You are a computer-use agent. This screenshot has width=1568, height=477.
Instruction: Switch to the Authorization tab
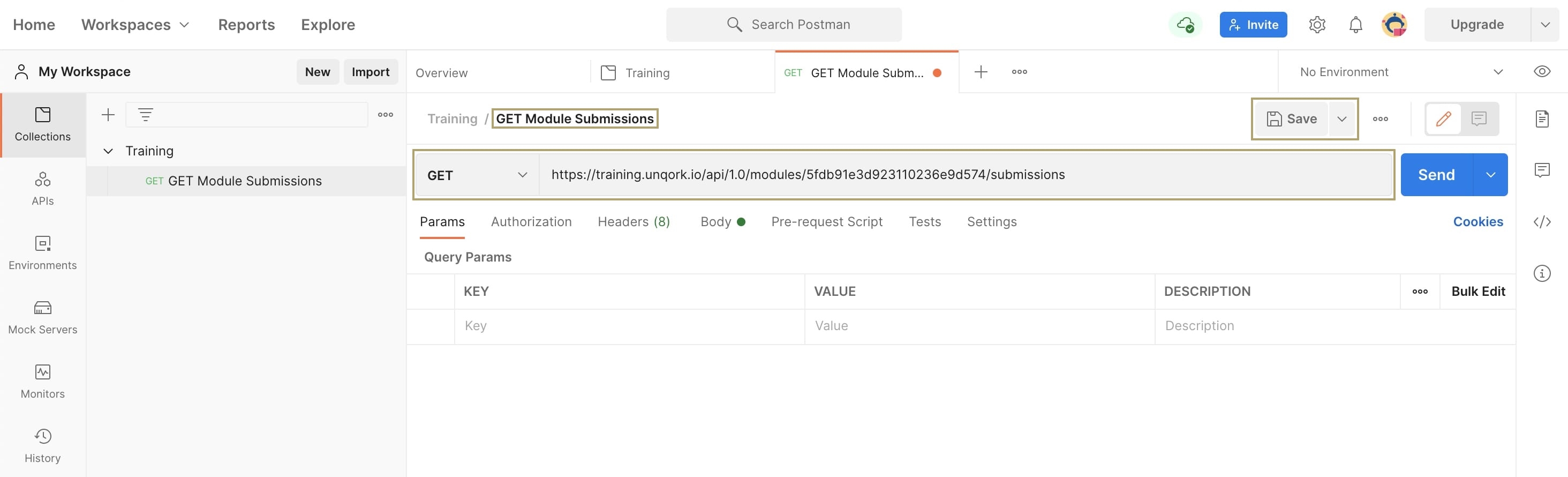click(x=531, y=222)
